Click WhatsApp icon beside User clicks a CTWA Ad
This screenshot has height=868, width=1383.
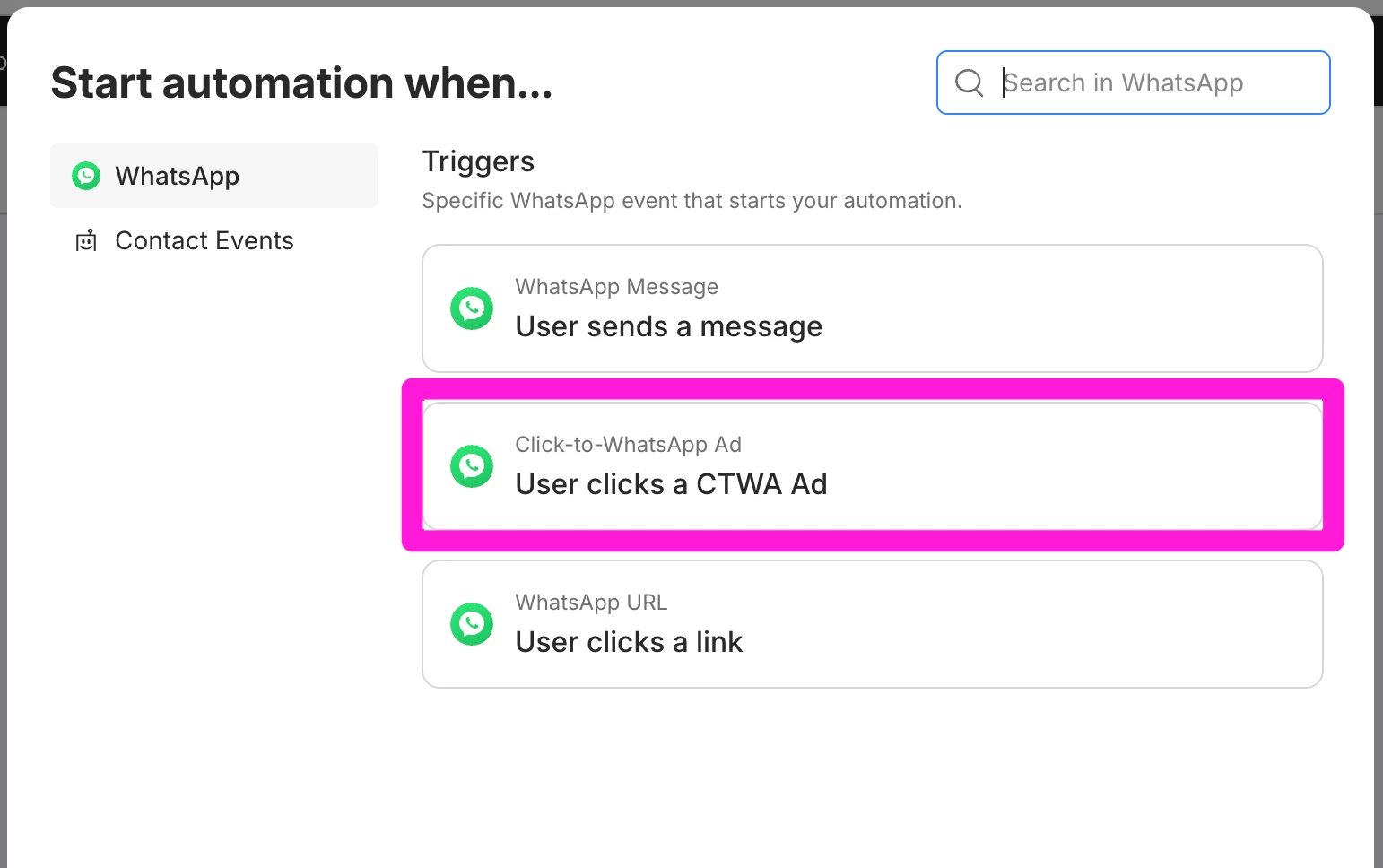click(472, 466)
